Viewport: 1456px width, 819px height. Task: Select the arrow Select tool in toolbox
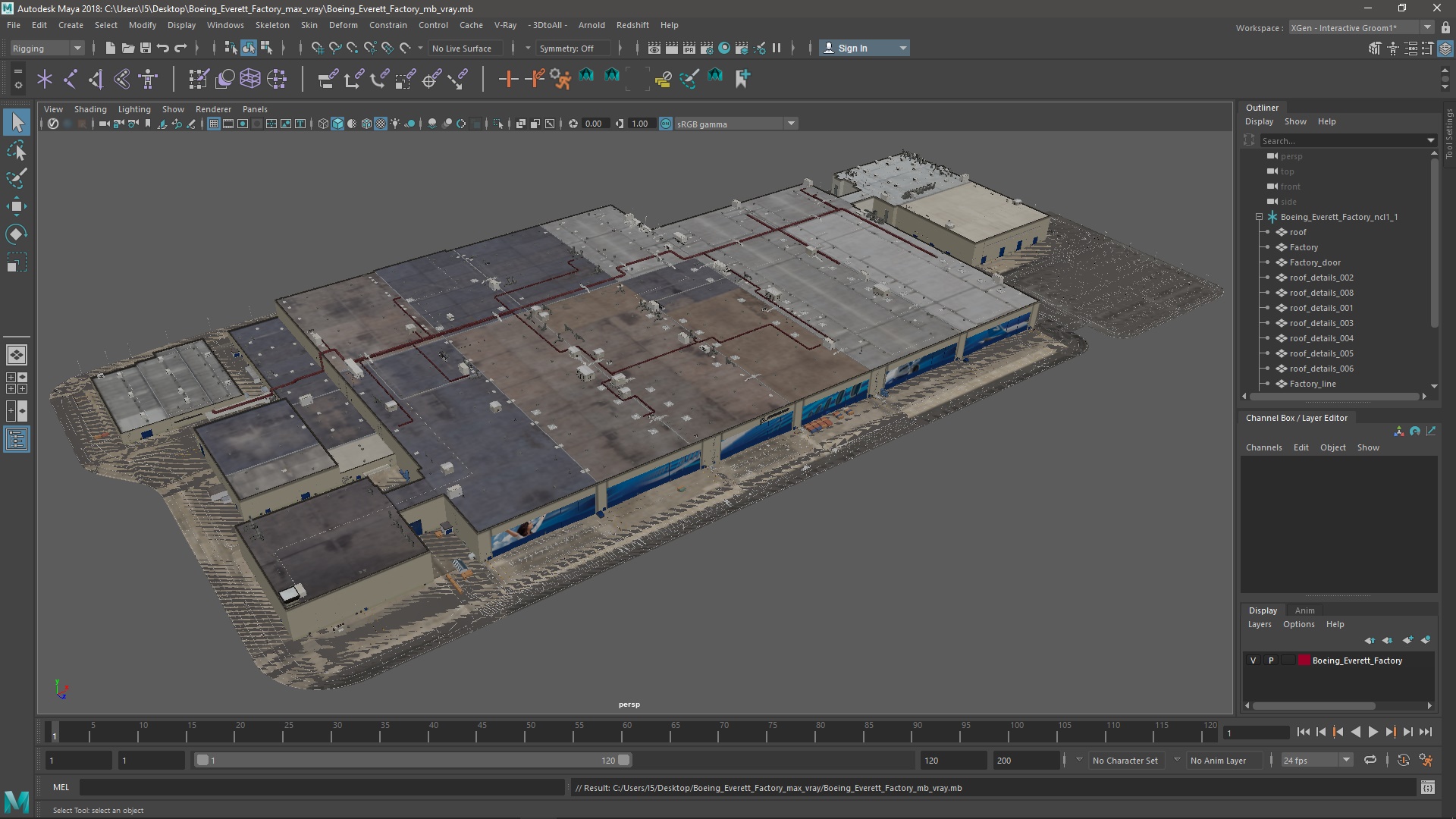(17, 122)
